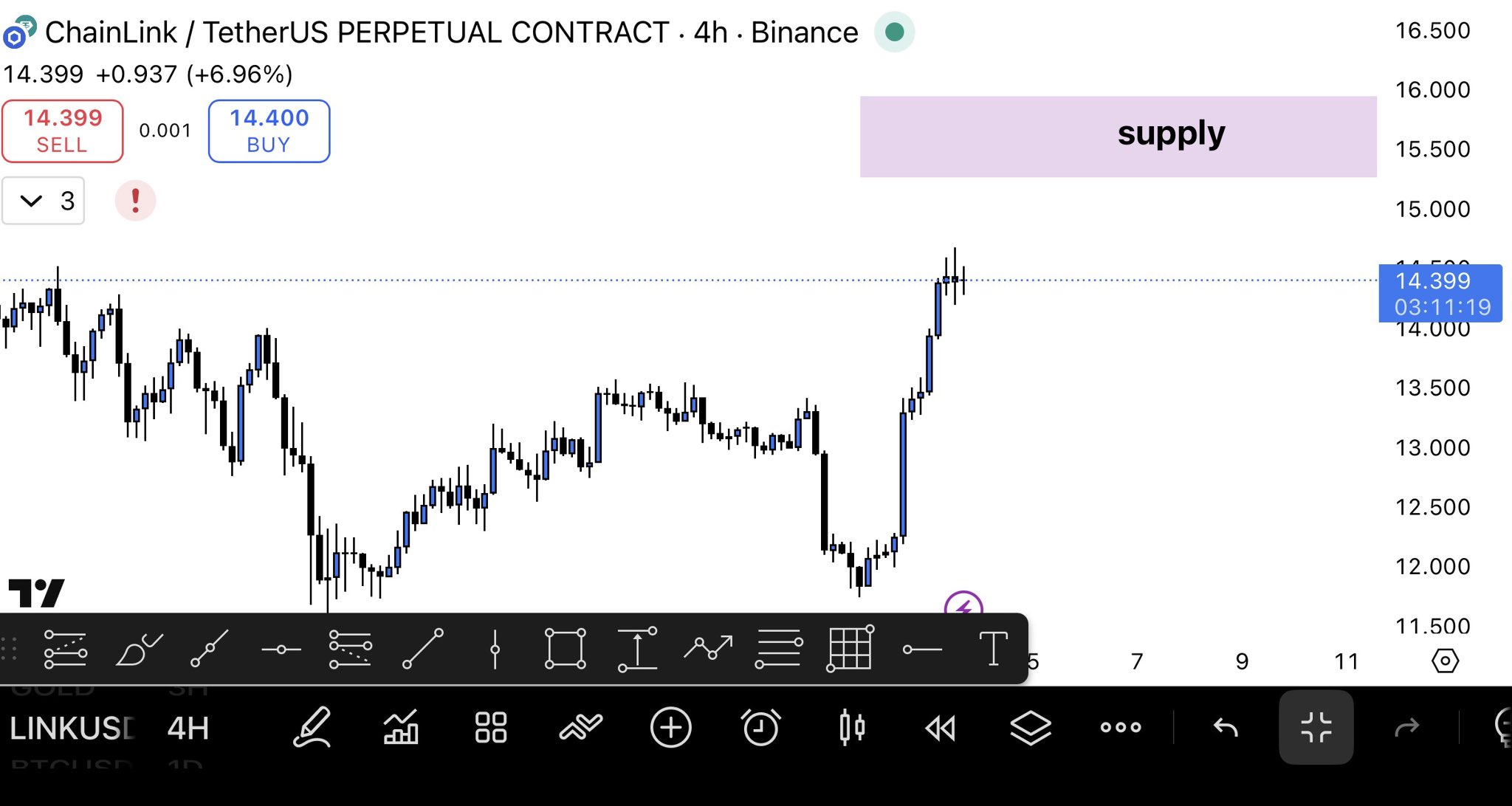1512x806 pixels.
Task: Select the Text drawing tool
Action: (x=993, y=649)
